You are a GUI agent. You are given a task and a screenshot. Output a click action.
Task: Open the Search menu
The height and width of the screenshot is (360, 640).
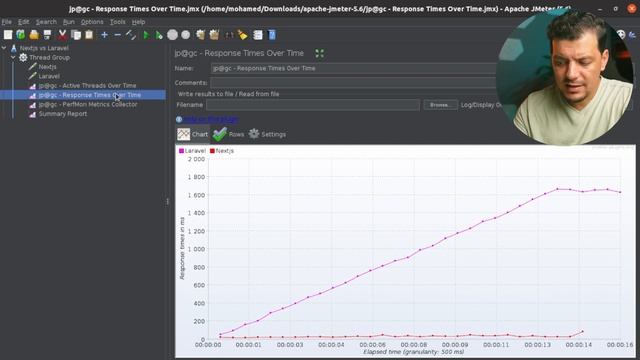pyautogui.click(x=46, y=22)
